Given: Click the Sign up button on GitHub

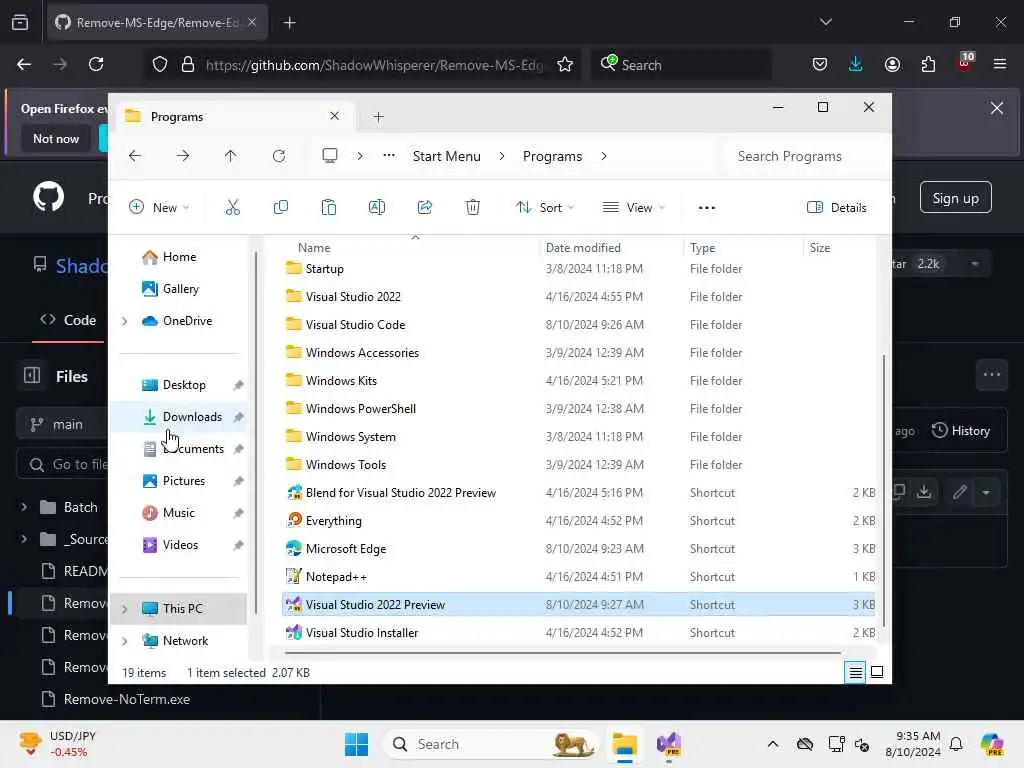Looking at the screenshot, I should [x=955, y=198].
